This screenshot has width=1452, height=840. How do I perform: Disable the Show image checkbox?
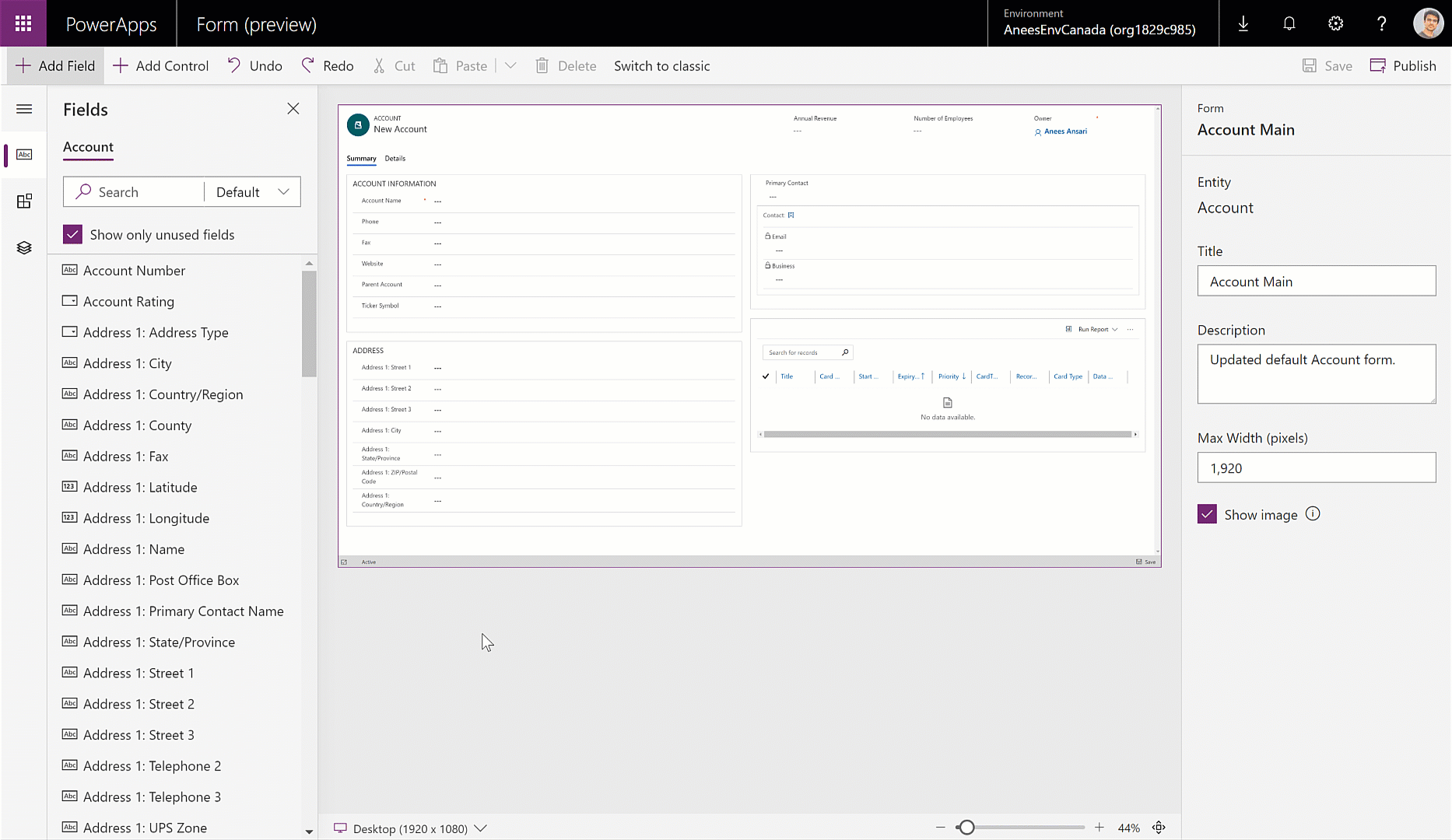coord(1206,513)
